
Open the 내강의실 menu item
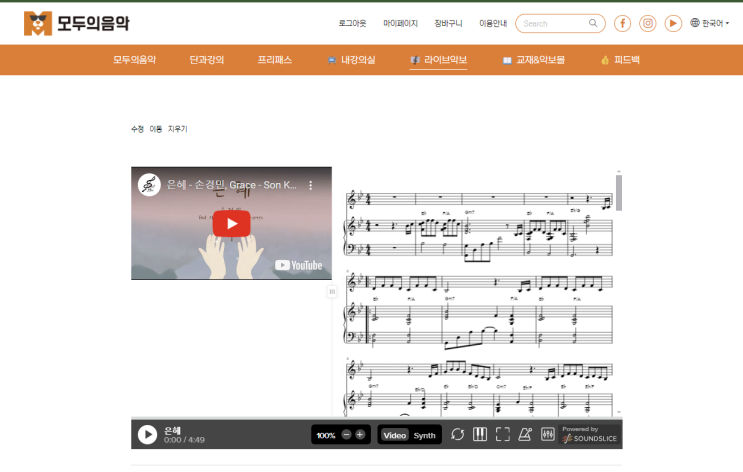click(x=352, y=60)
